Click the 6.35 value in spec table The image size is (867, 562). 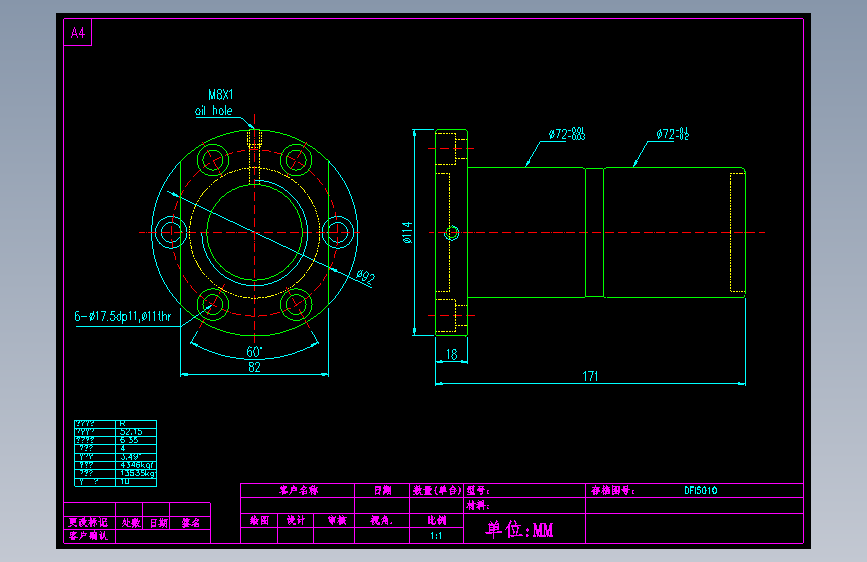(129, 440)
